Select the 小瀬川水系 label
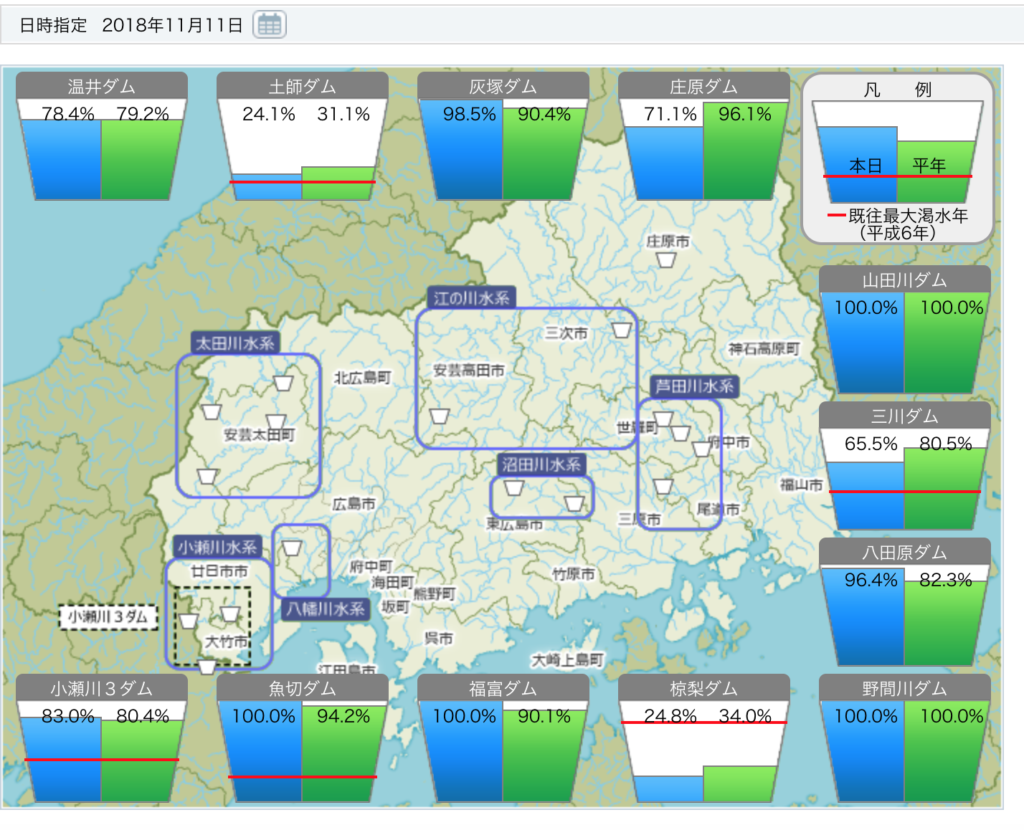Image resolution: width=1024 pixels, height=830 pixels. (218, 547)
